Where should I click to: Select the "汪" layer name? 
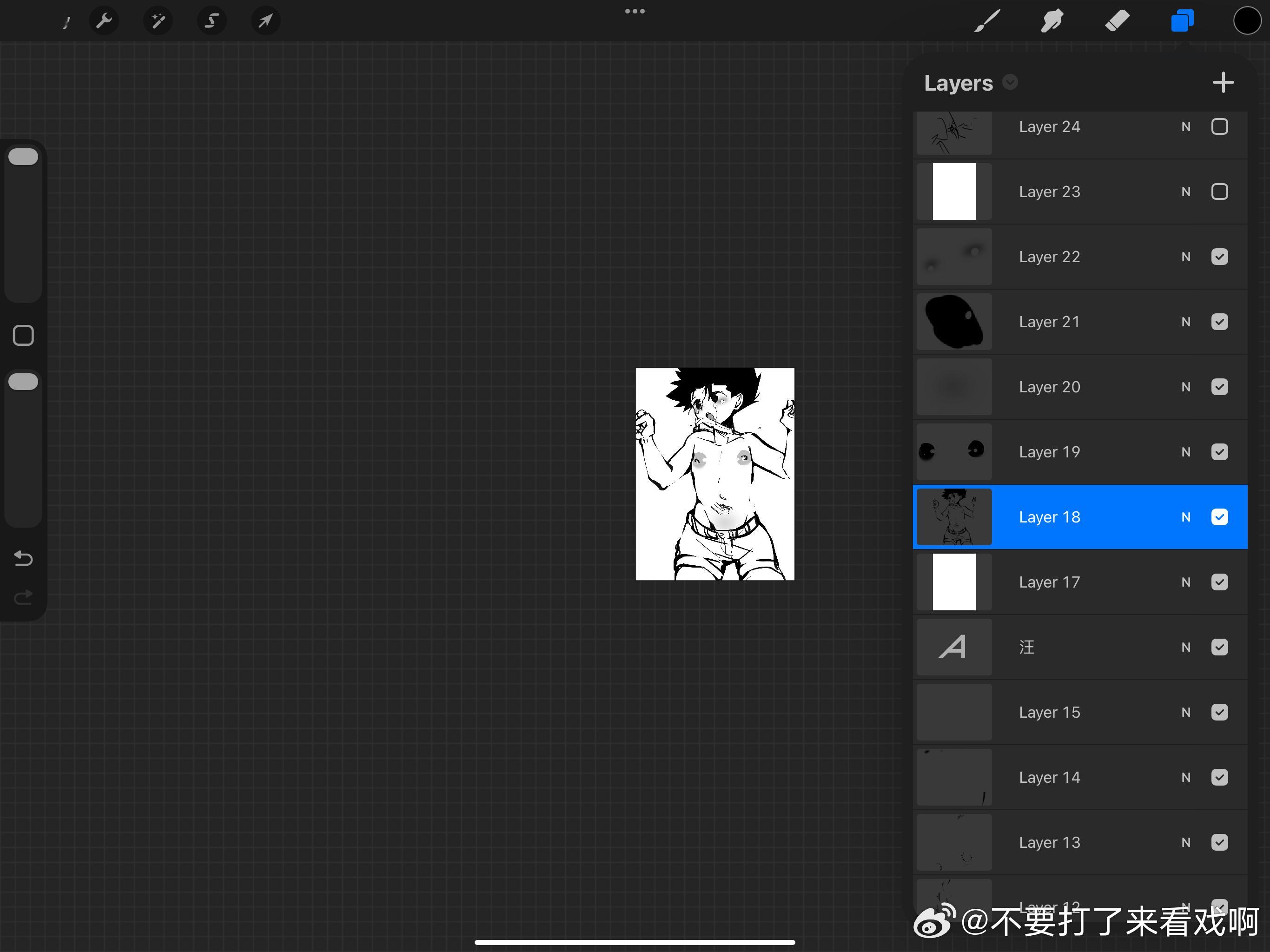click(1026, 647)
